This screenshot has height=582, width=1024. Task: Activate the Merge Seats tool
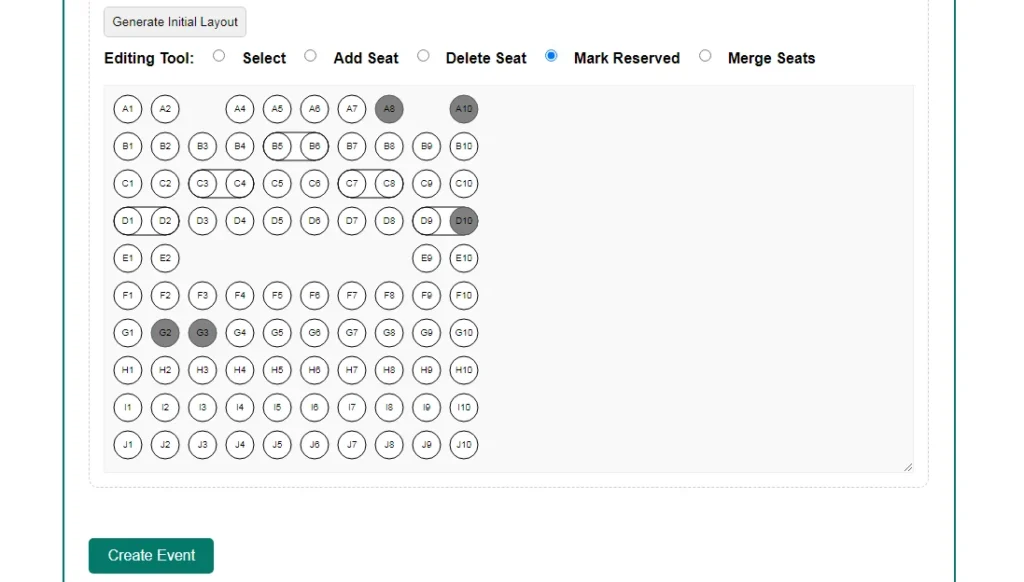pos(705,57)
